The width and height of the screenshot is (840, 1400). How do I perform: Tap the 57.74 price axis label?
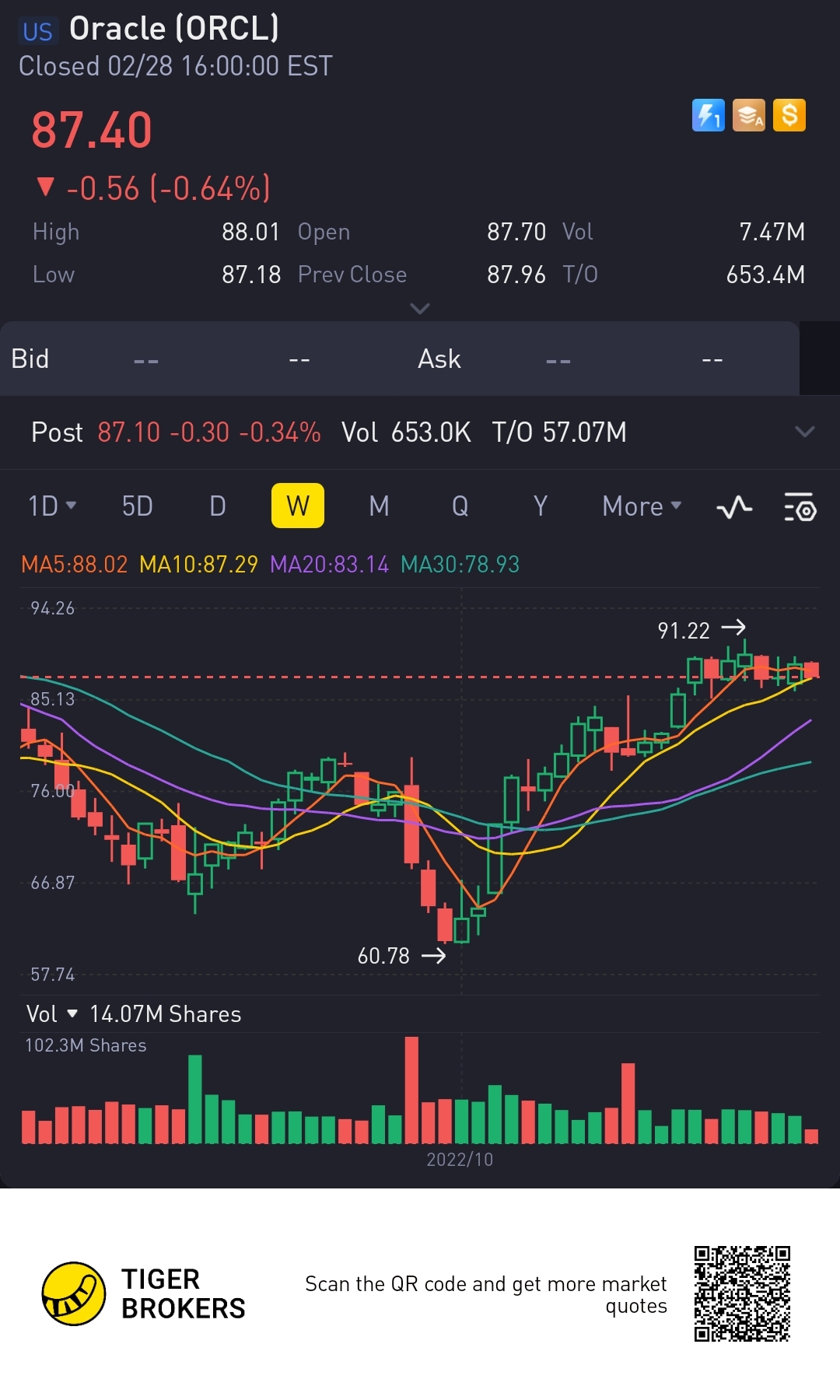(53, 975)
